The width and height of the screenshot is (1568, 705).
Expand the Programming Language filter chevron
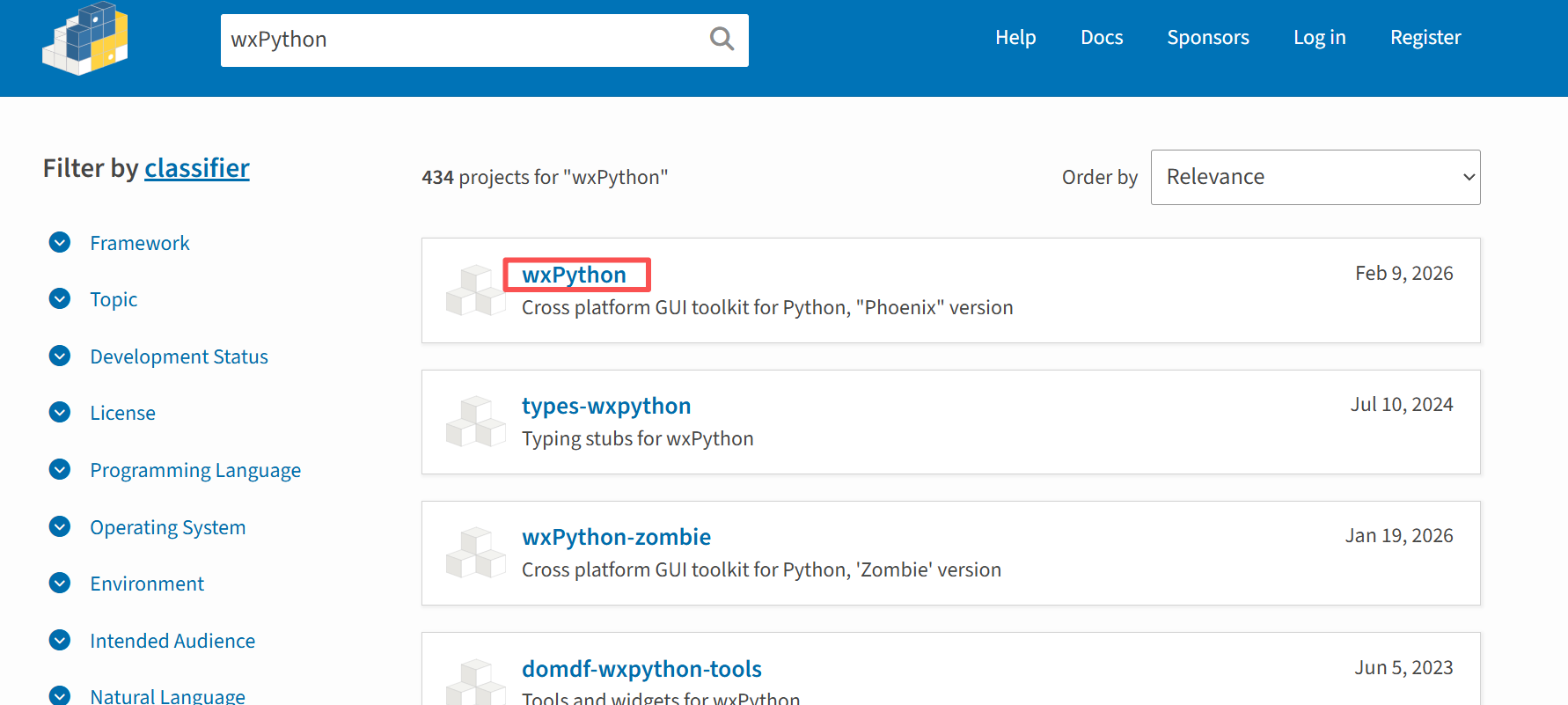(60, 469)
